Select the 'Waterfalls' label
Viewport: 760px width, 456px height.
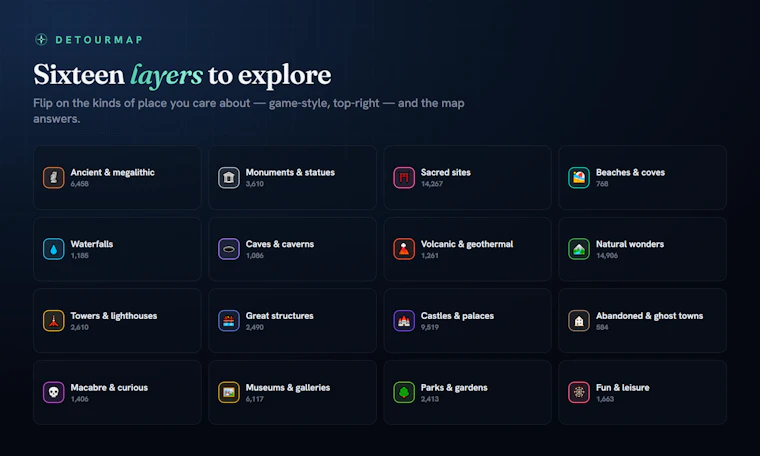[x=92, y=244]
